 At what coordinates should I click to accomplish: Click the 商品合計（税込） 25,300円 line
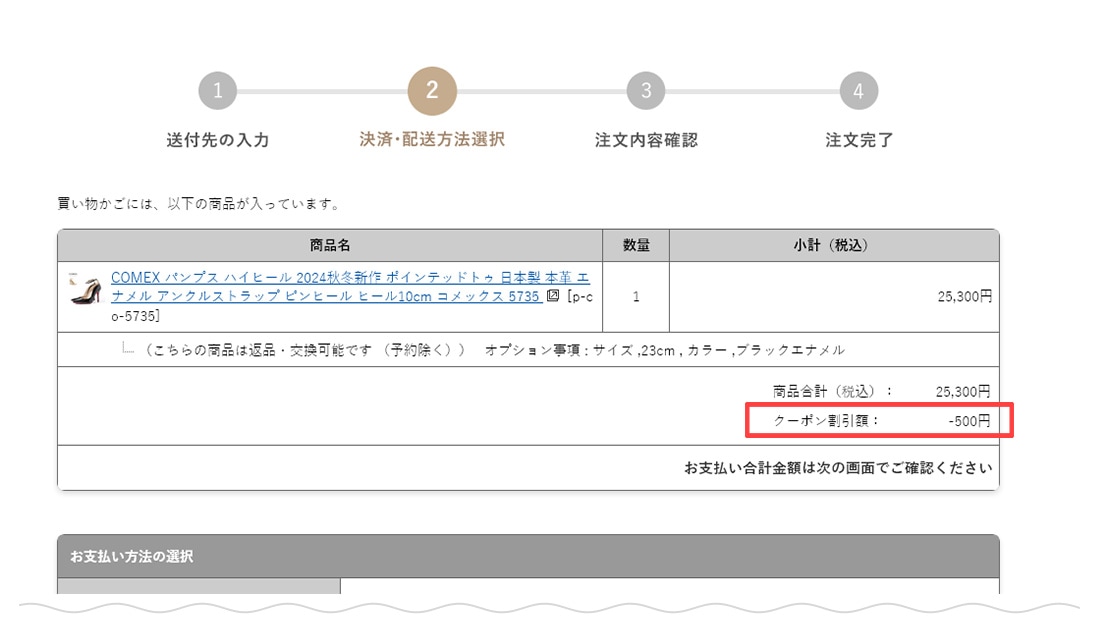[x=880, y=391]
